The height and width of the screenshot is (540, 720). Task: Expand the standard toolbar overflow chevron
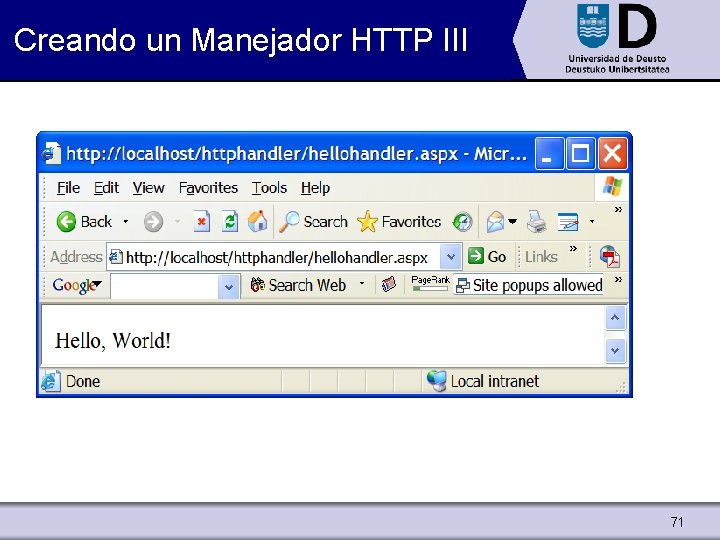[619, 210]
